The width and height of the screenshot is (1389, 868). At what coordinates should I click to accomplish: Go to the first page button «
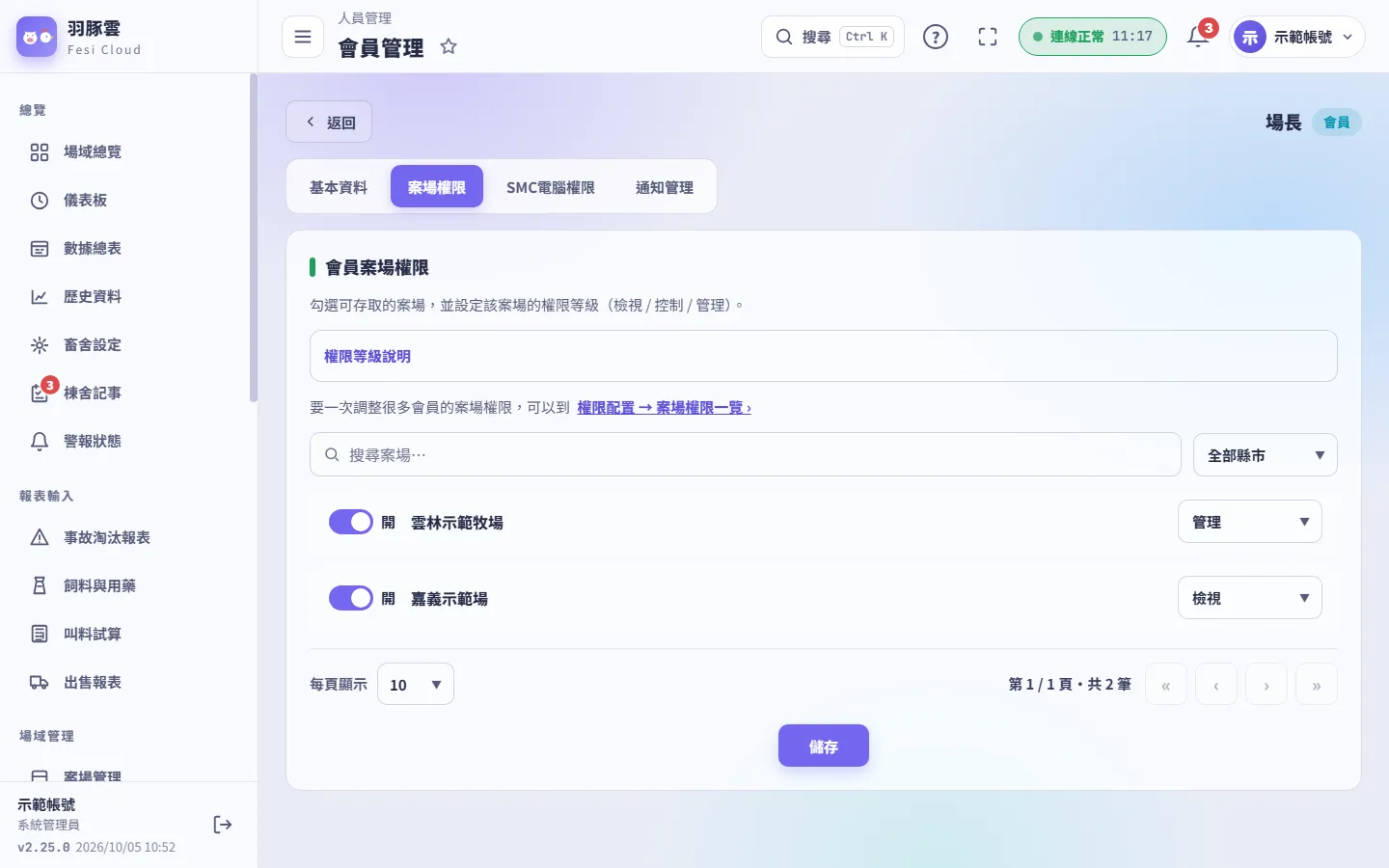tap(1166, 685)
